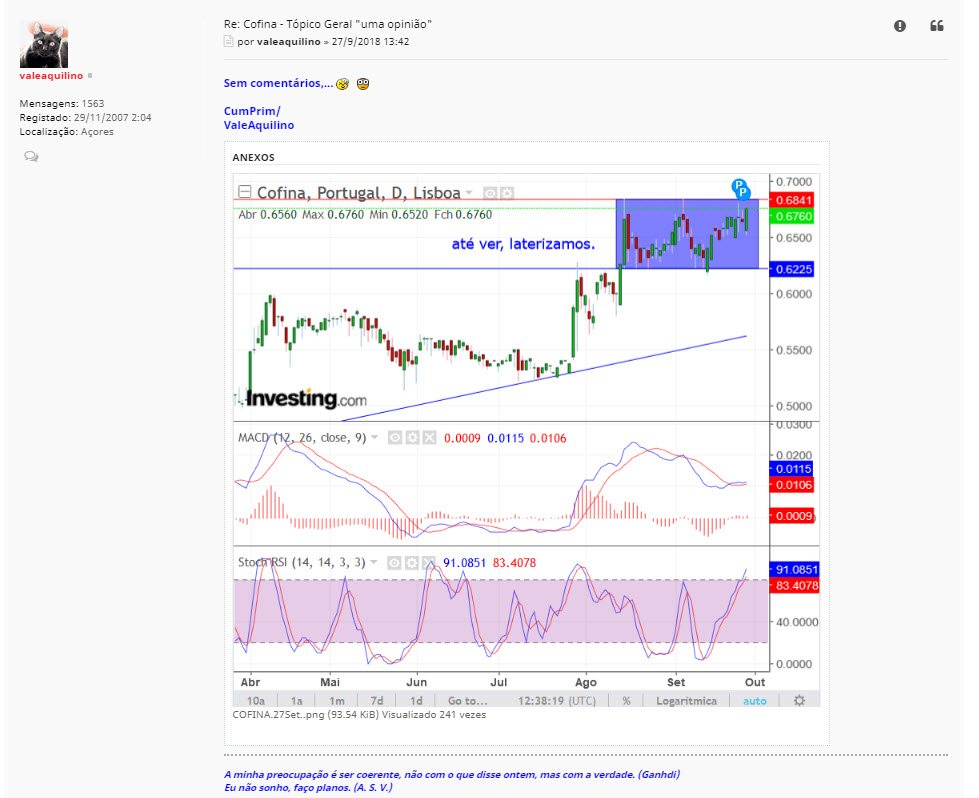This screenshot has height=798, width=979.
Task: Collapse the Cofina chart legend box icon
Action: point(245,192)
